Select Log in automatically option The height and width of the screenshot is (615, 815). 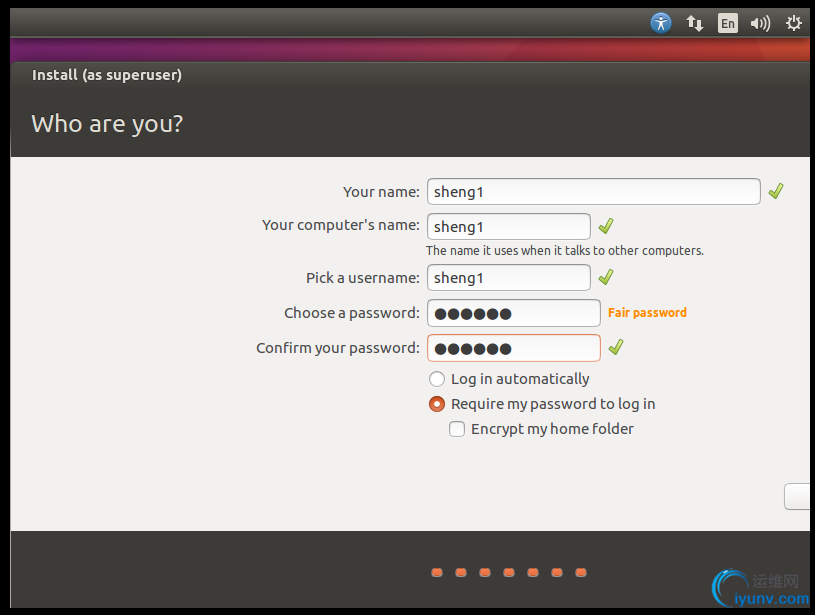click(x=509, y=379)
